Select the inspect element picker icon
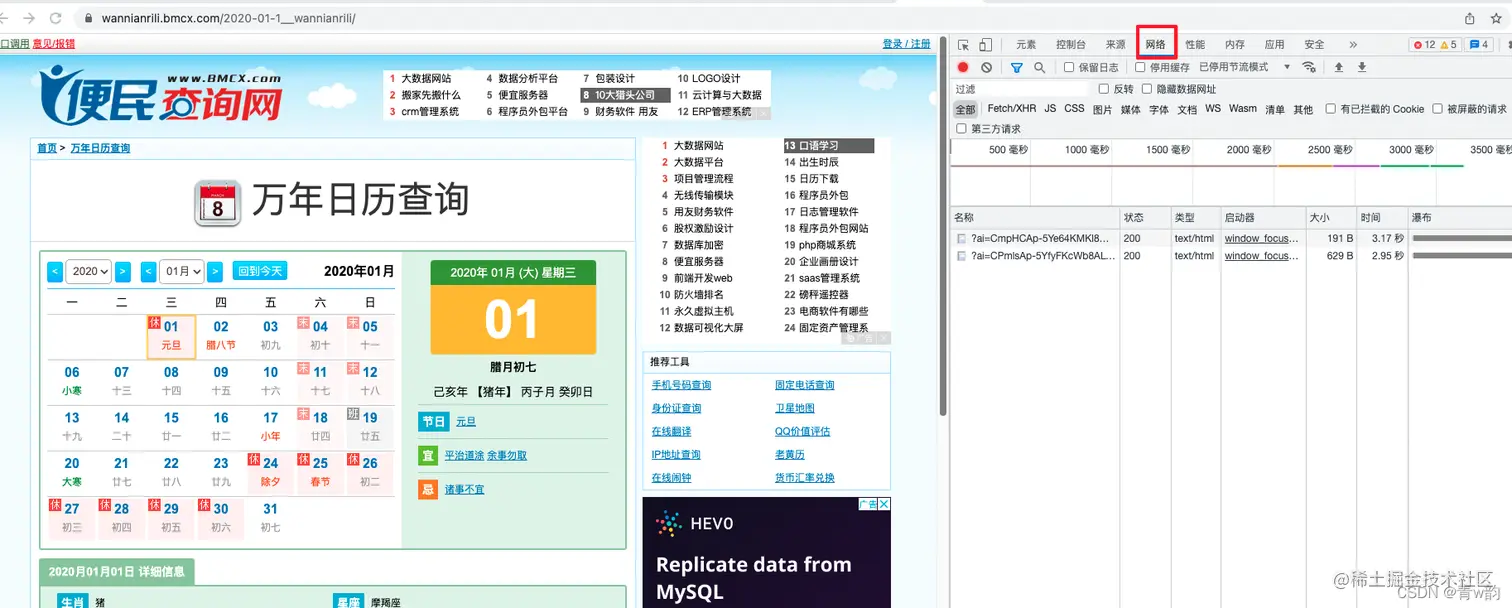1512x608 pixels. click(x=965, y=44)
